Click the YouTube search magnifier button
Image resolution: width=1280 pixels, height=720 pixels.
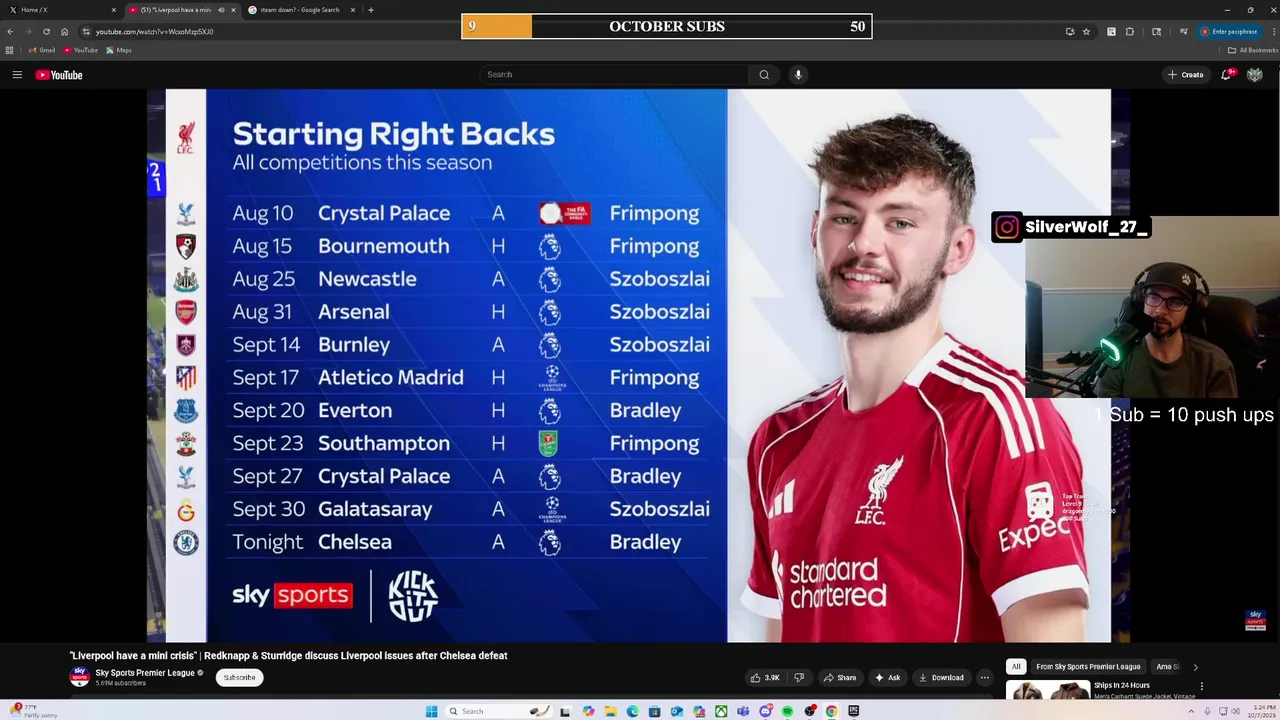(764, 74)
